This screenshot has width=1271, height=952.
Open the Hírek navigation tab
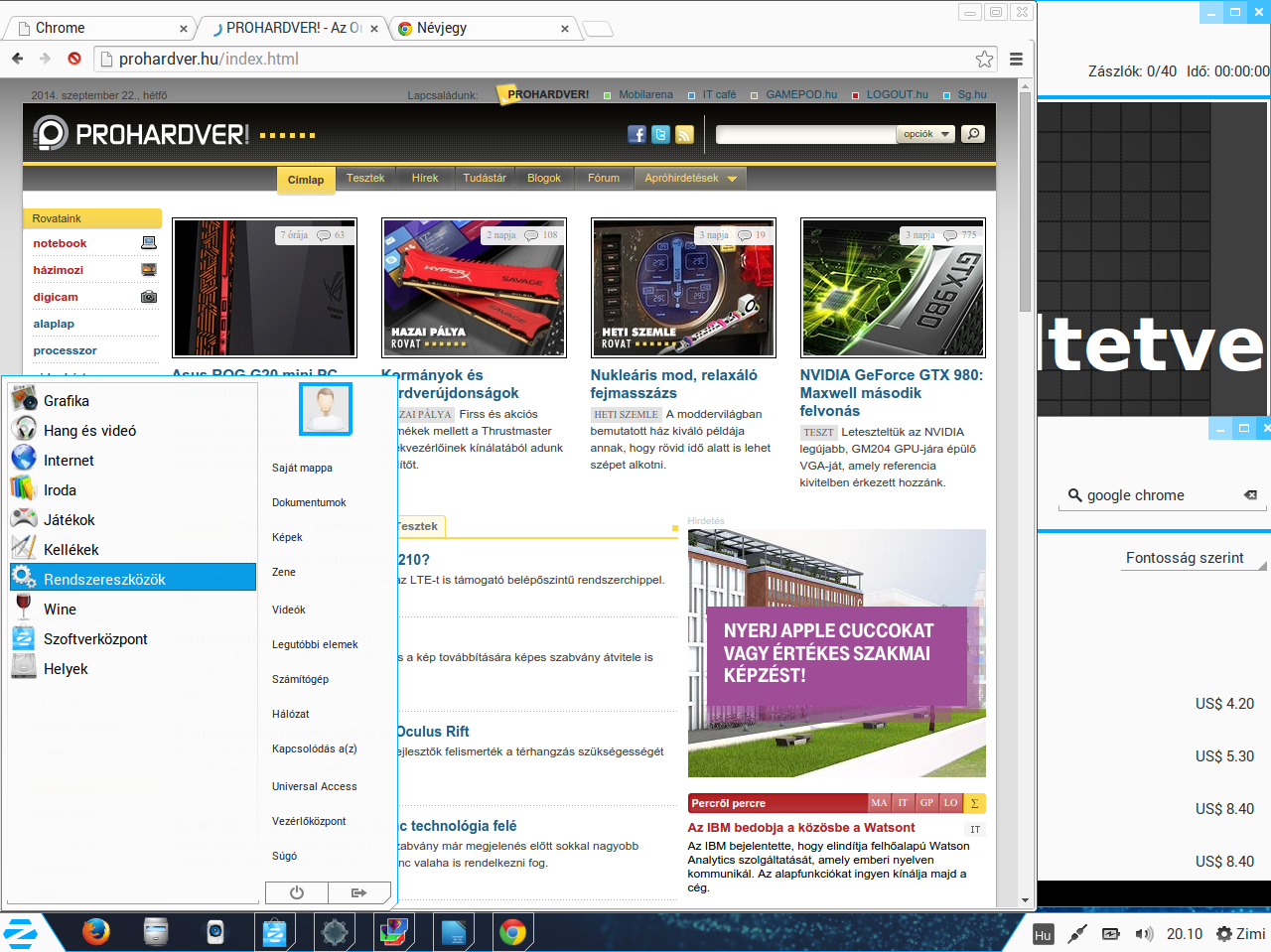[x=425, y=178]
